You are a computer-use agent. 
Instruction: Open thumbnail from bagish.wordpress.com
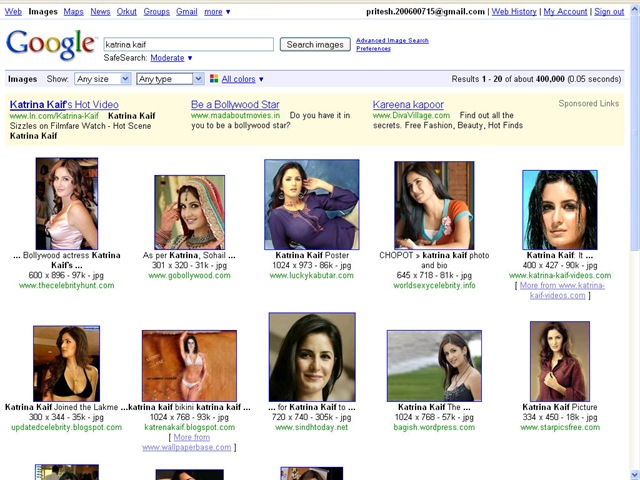pos(434,366)
